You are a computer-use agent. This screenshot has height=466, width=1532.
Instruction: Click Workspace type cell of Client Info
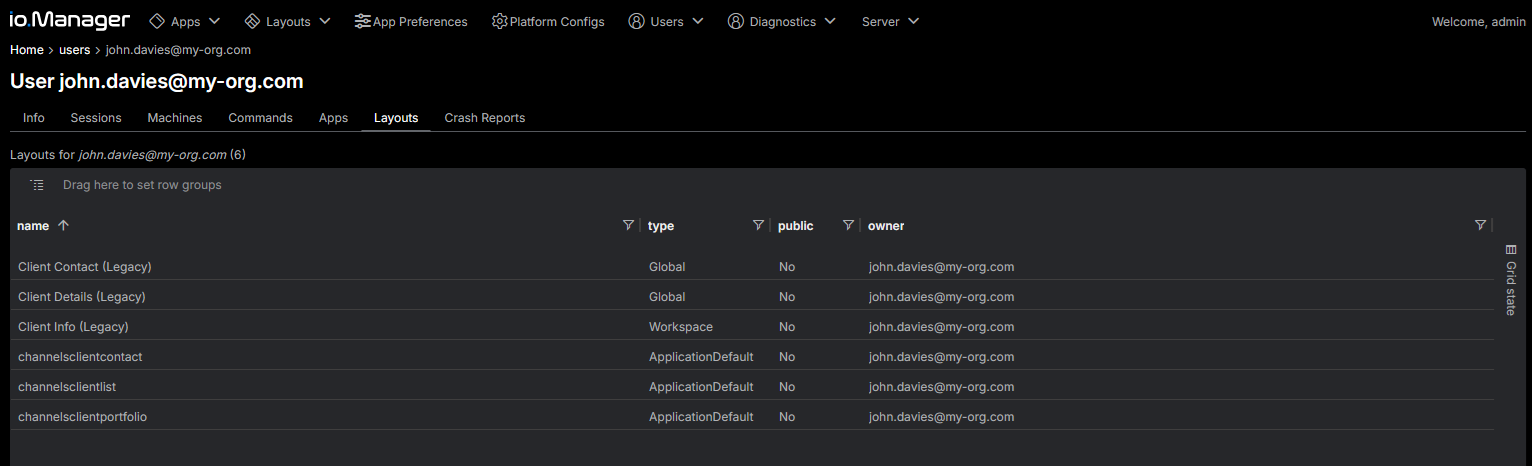pyautogui.click(x=681, y=327)
